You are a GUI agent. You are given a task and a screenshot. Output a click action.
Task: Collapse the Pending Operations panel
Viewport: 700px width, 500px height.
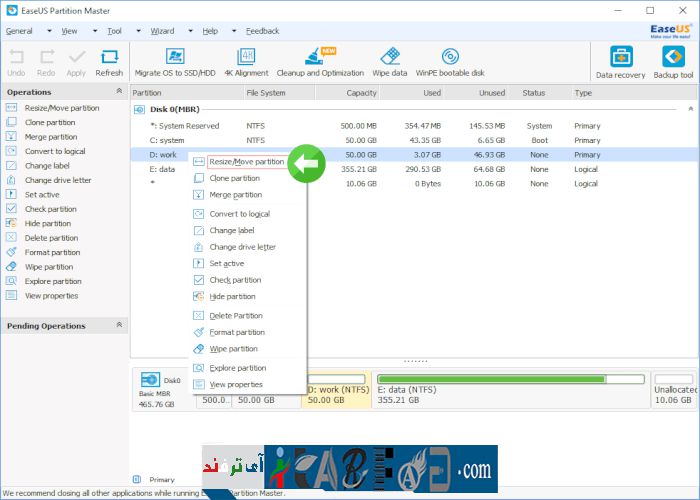pos(119,325)
